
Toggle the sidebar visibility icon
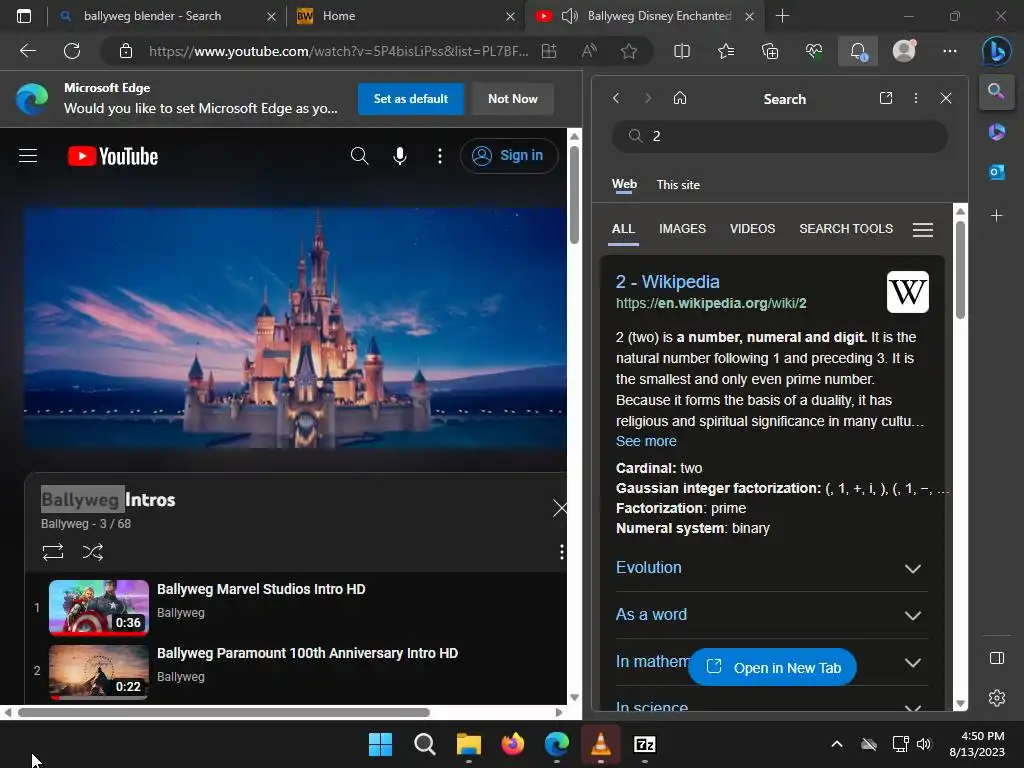coord(997,658)
